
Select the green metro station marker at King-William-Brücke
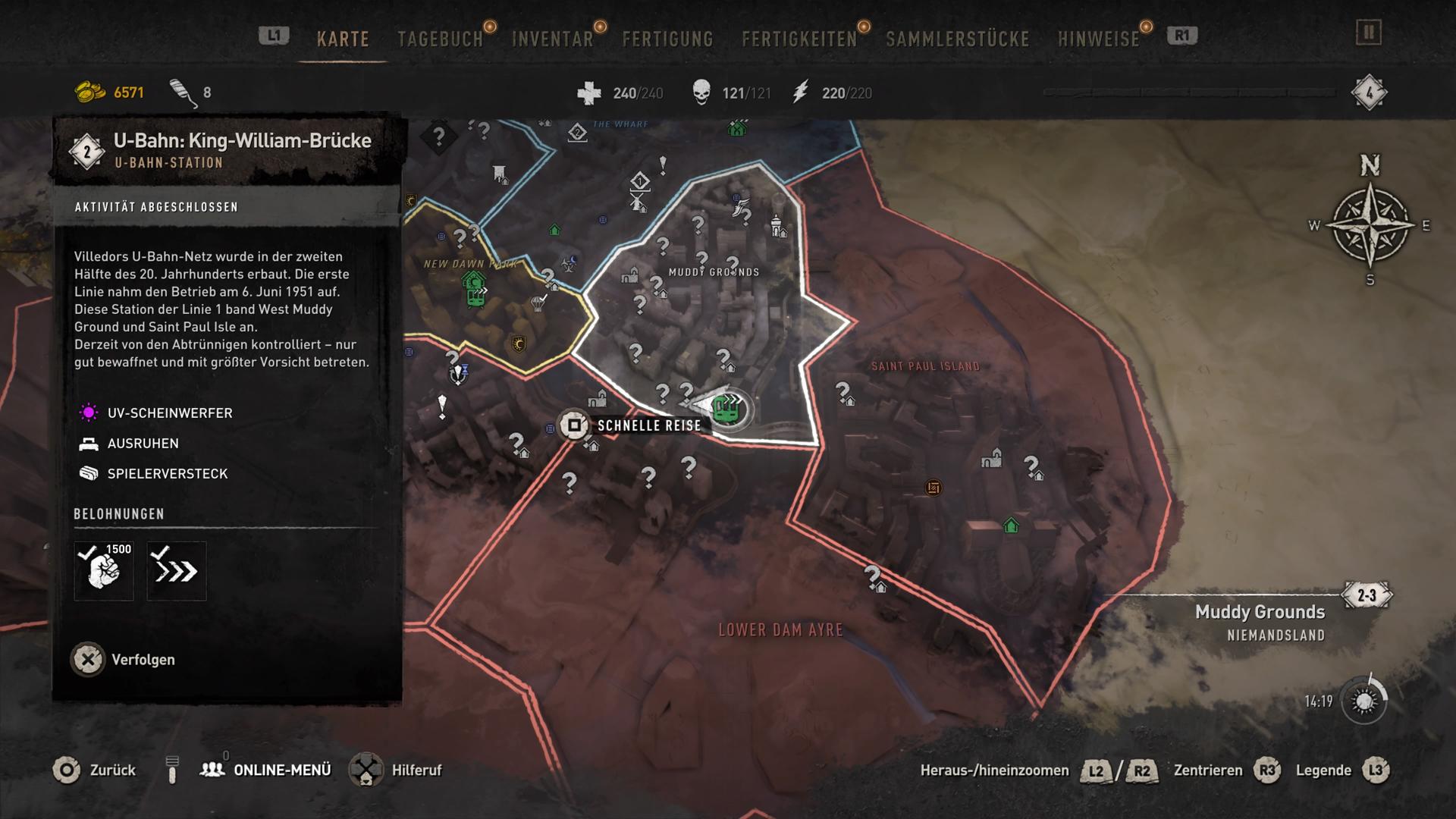click(726, 409)
